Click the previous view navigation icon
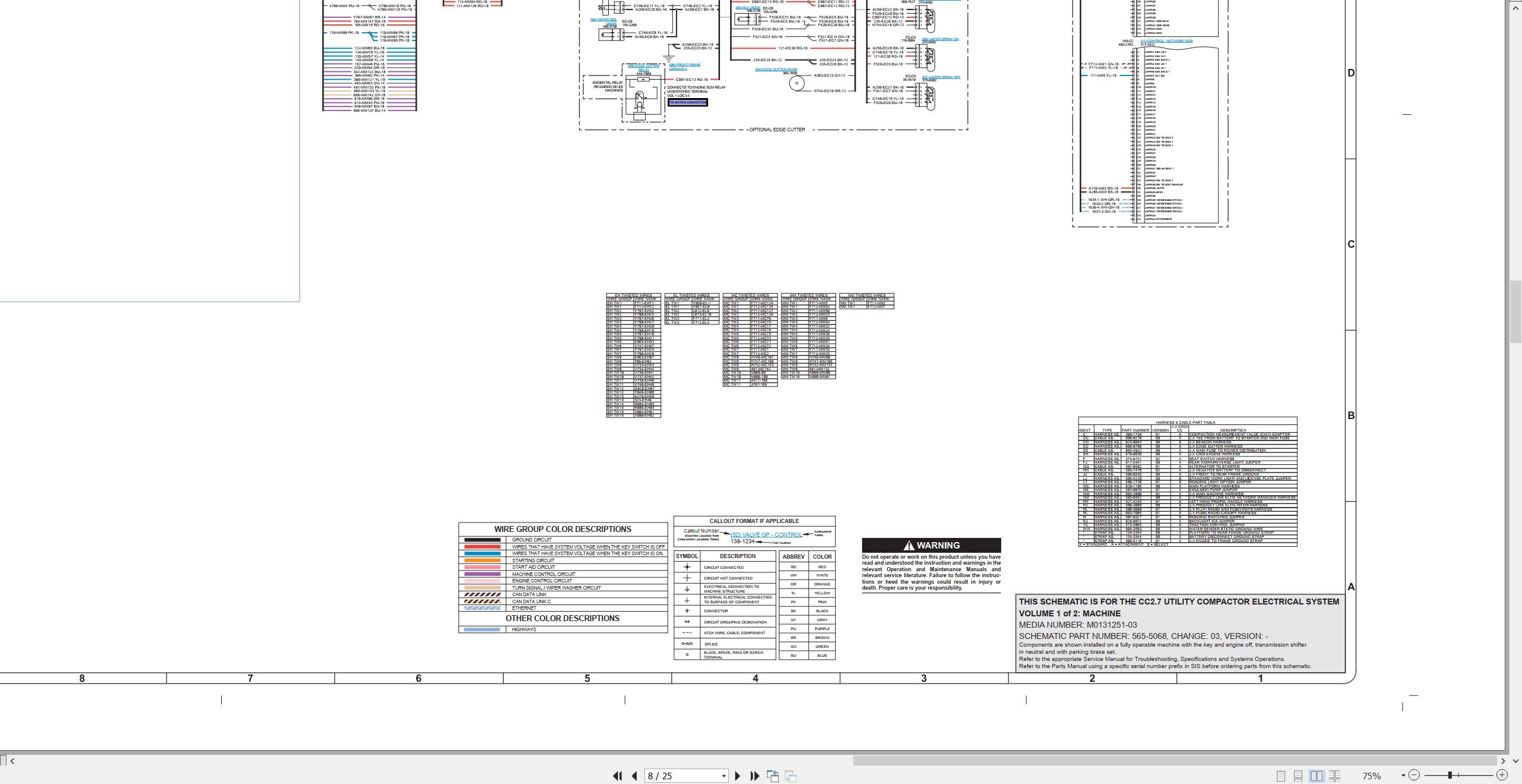1522x784 pixels. pyautogui.click(x=773, y=776)
